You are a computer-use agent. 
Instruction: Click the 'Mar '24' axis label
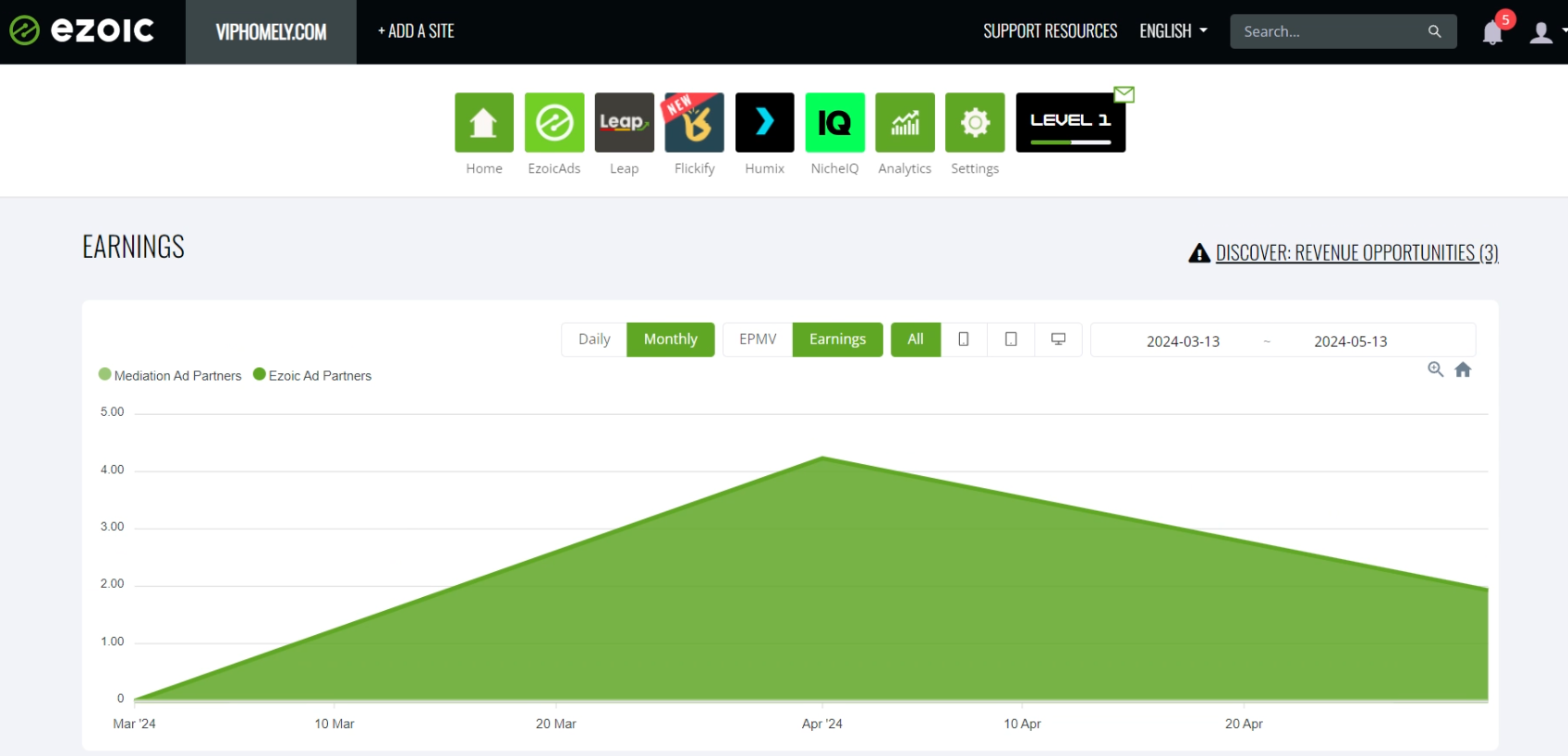[134, 724]
